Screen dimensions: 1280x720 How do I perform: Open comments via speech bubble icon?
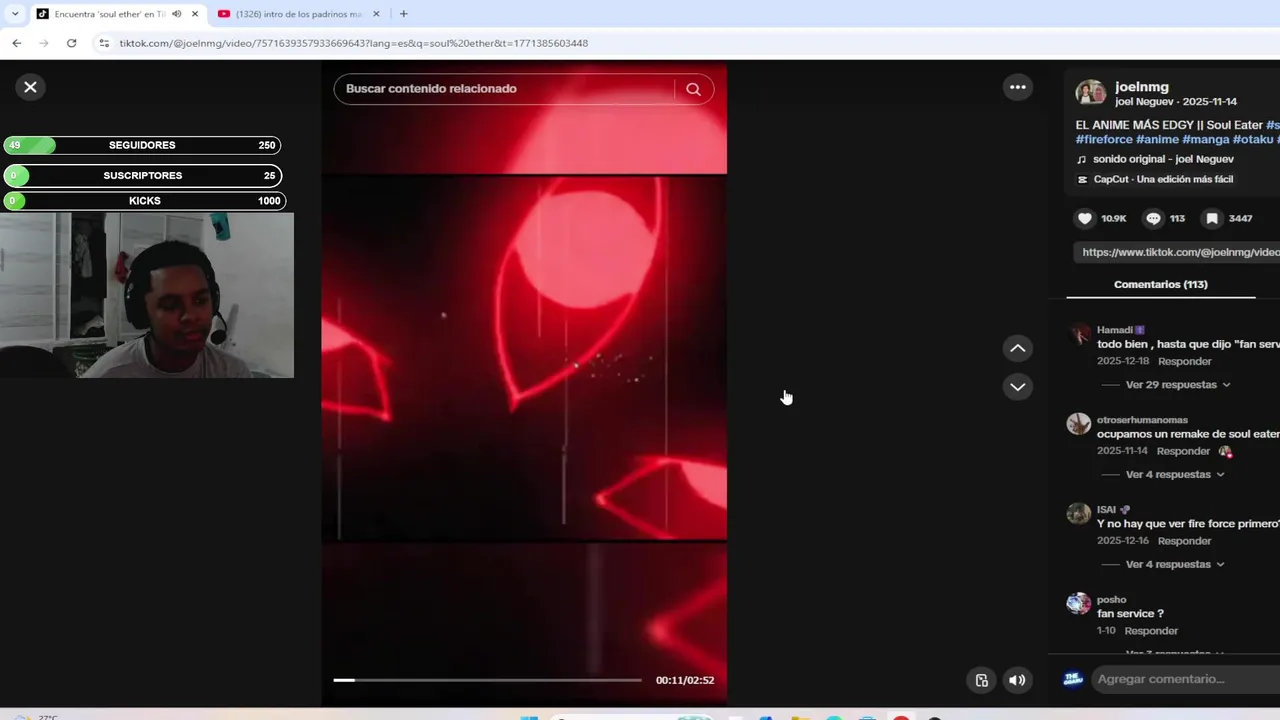(1153, 218)
